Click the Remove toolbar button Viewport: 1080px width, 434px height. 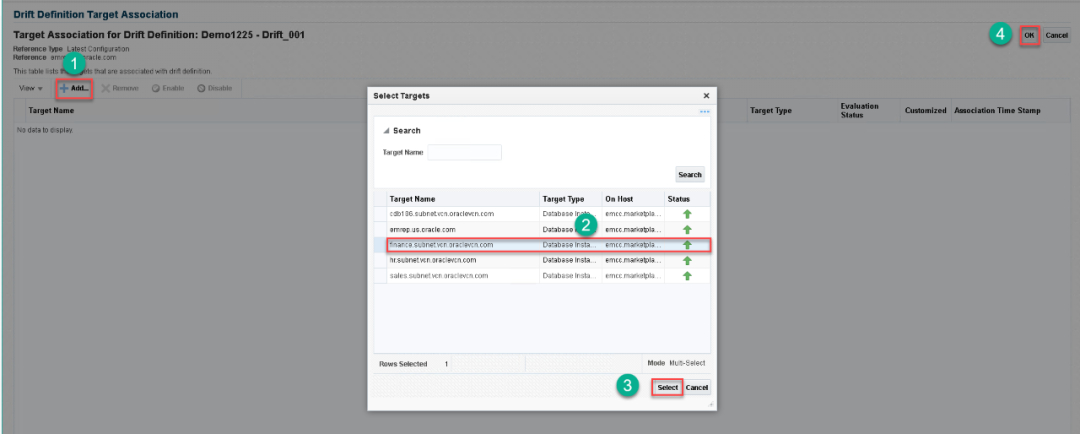pos(119,88)
